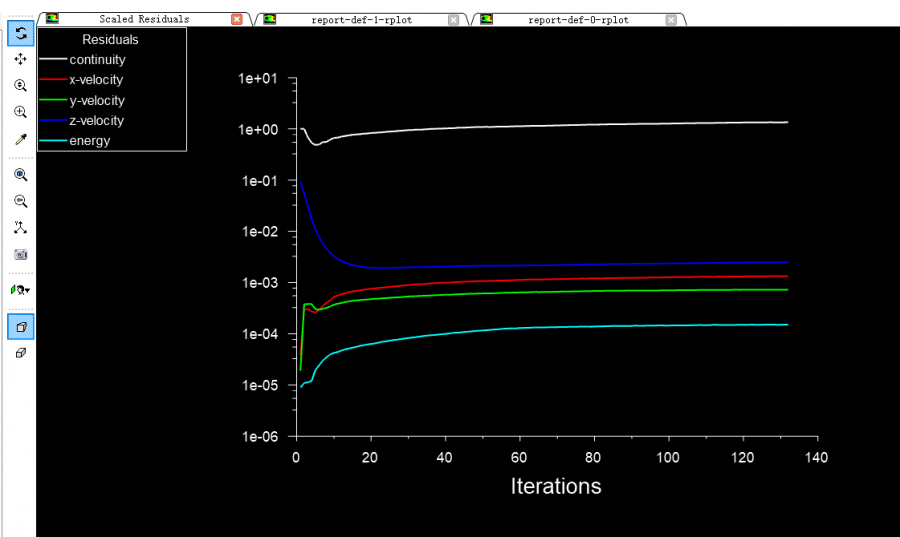Viewport: 900px width, 537px height.
Task: Close the report-def-0-rplot tab
Action: tap(671, 19)
